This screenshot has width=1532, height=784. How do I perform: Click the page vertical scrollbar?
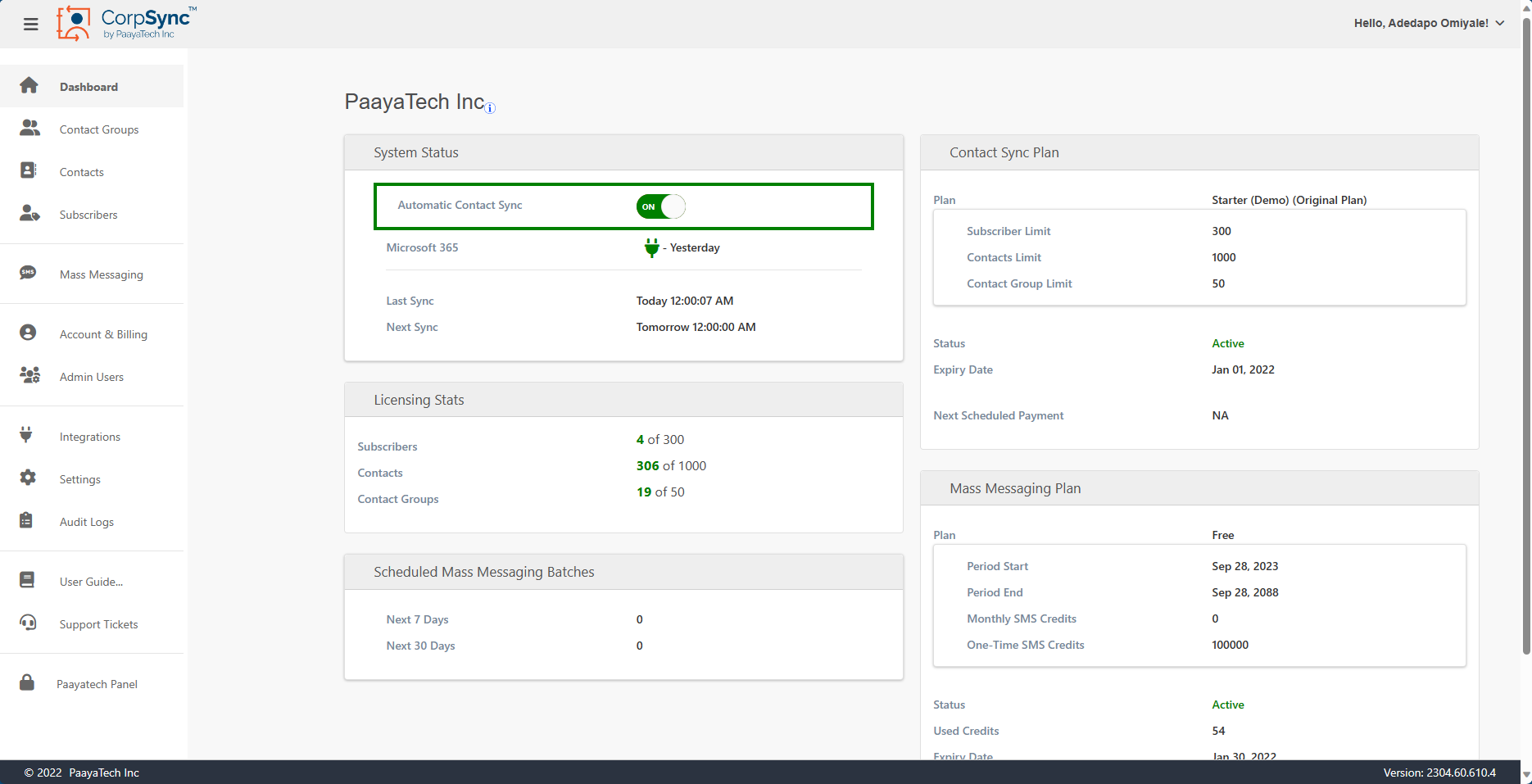pos(1525,328)
